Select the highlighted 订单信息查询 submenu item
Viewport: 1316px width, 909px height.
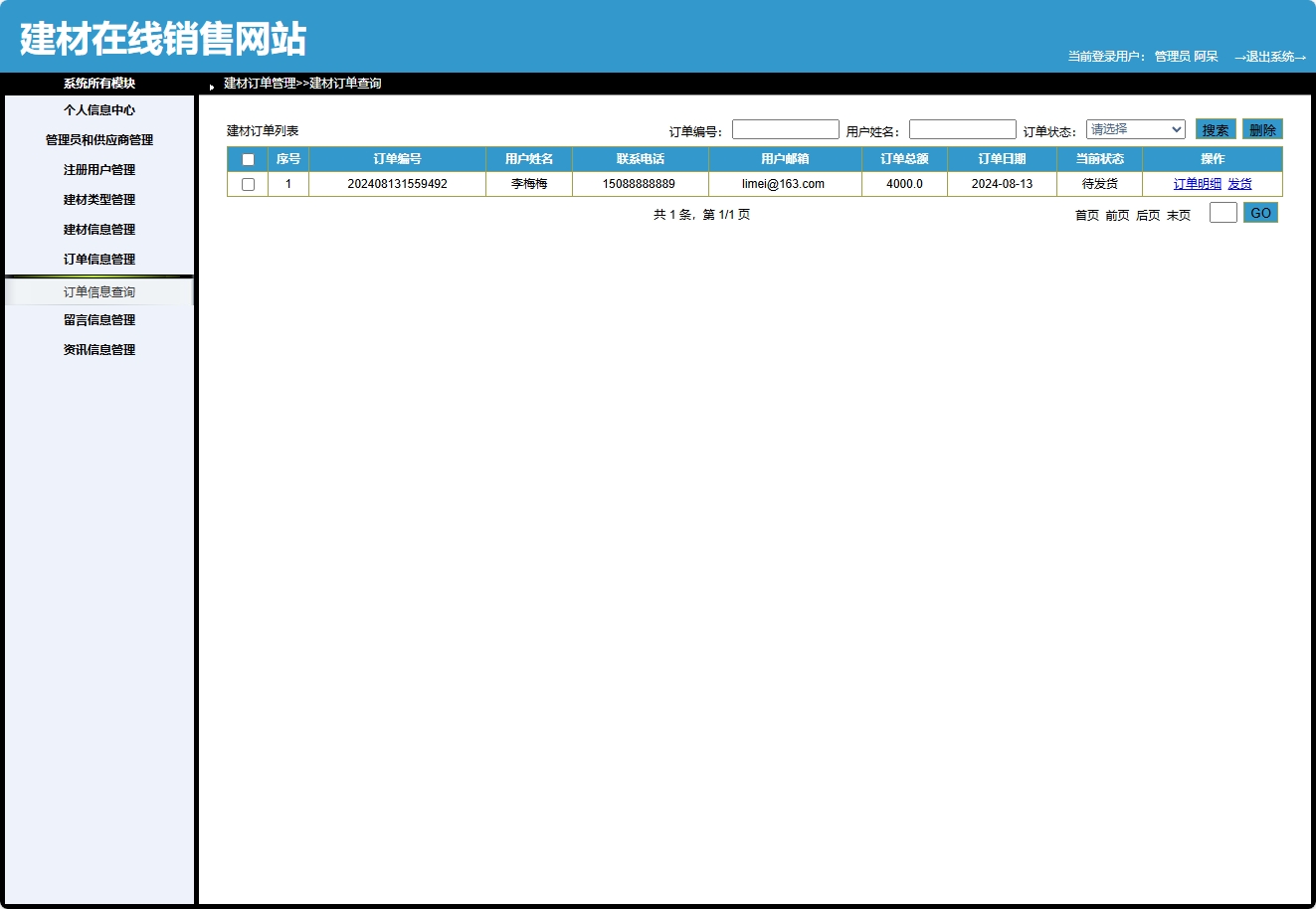(x=98, y=290)
